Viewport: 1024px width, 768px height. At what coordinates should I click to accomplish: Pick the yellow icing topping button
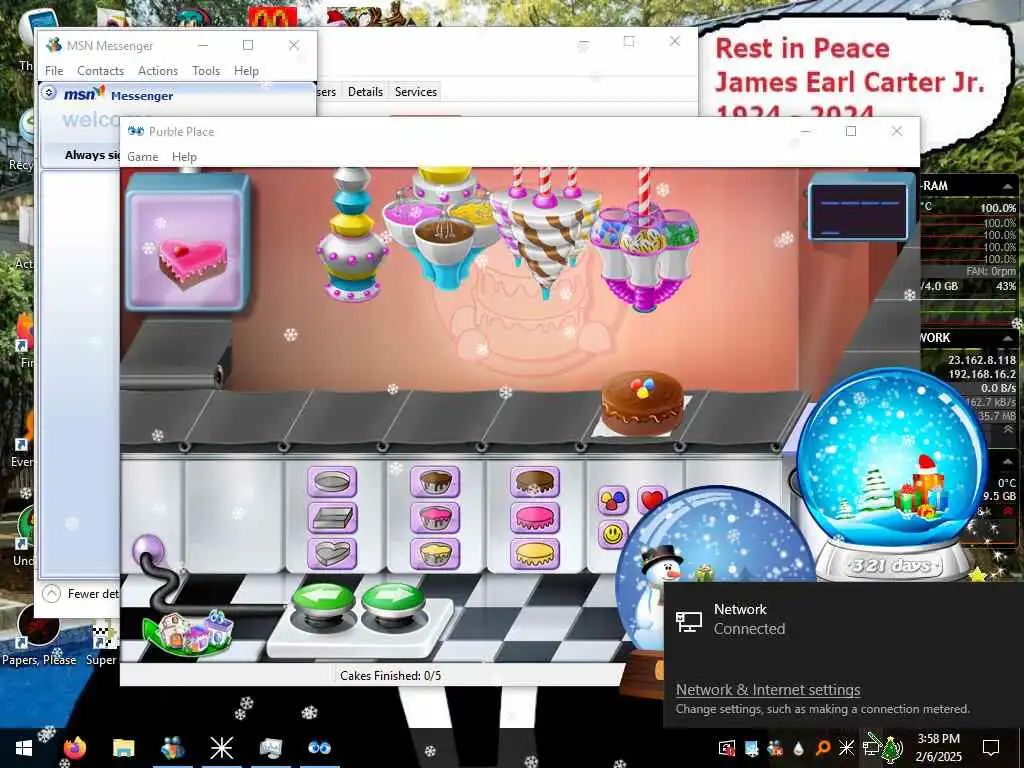point(535,554)
